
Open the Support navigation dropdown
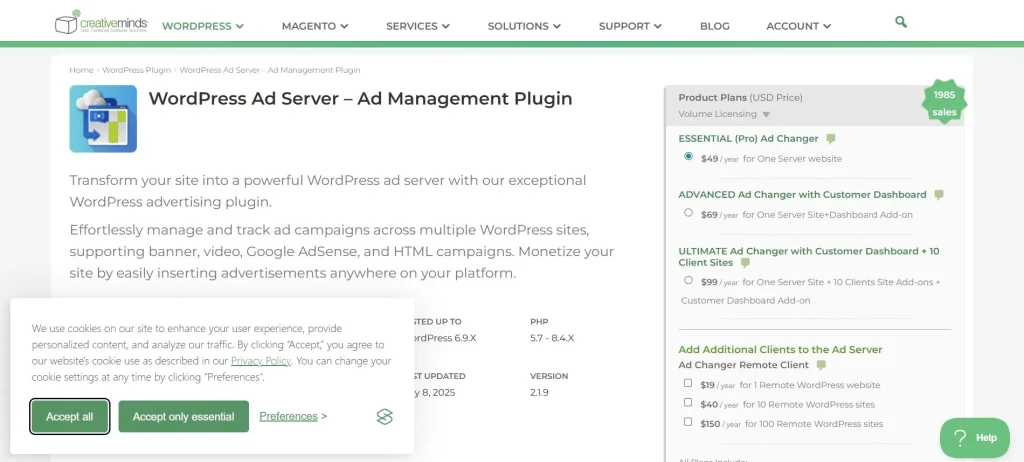point(630,26)
